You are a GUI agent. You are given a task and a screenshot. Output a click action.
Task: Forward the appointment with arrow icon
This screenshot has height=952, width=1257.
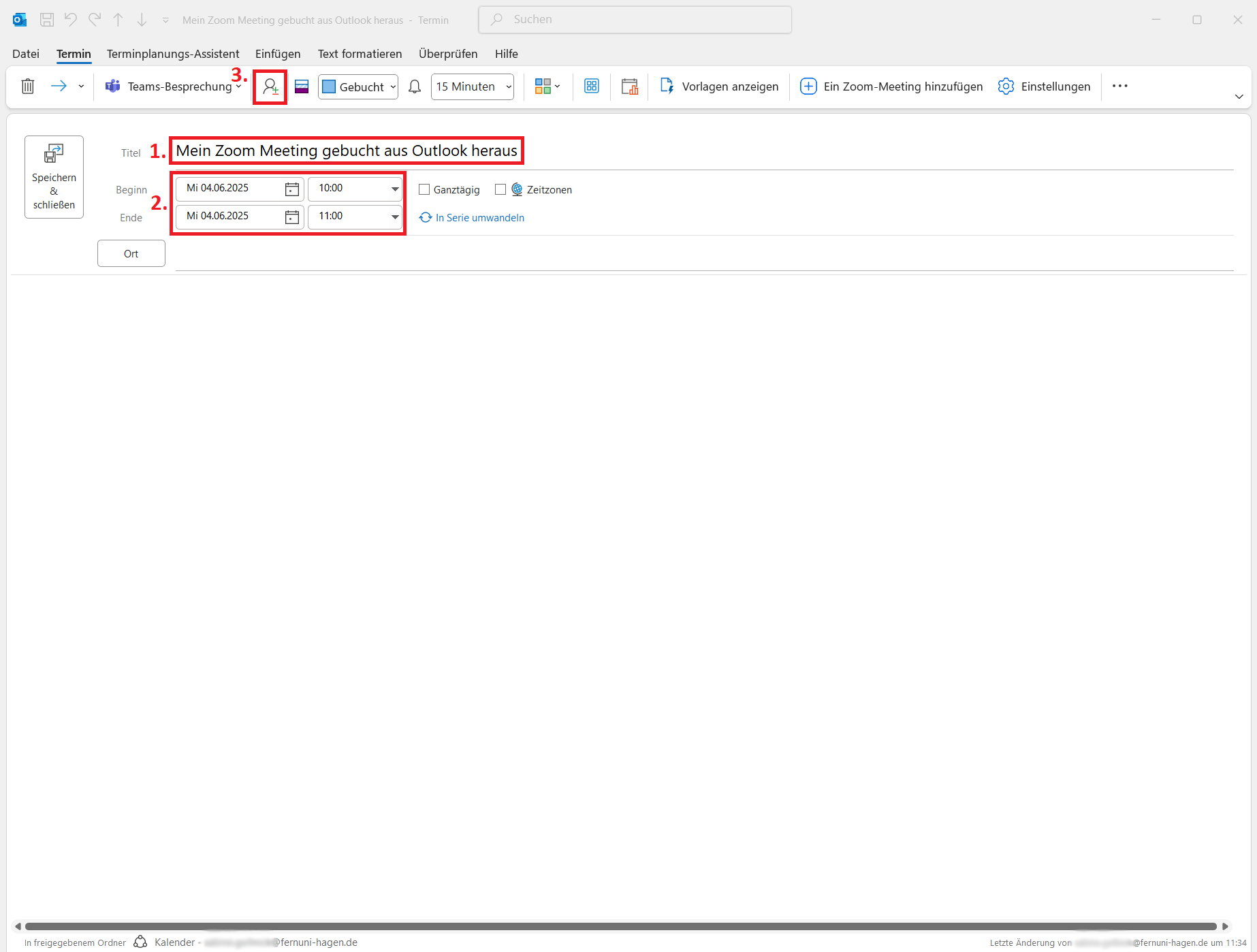[59, 86]
